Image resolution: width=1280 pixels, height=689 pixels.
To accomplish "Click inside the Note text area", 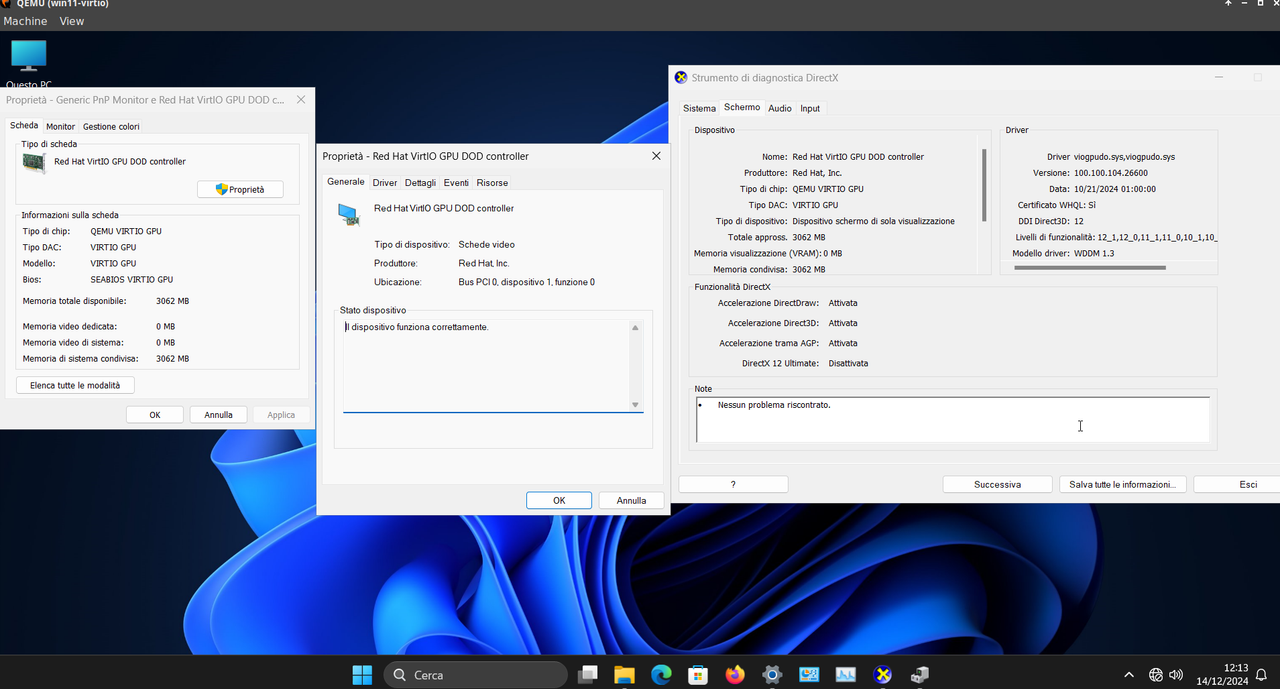I will pos(953,420).
